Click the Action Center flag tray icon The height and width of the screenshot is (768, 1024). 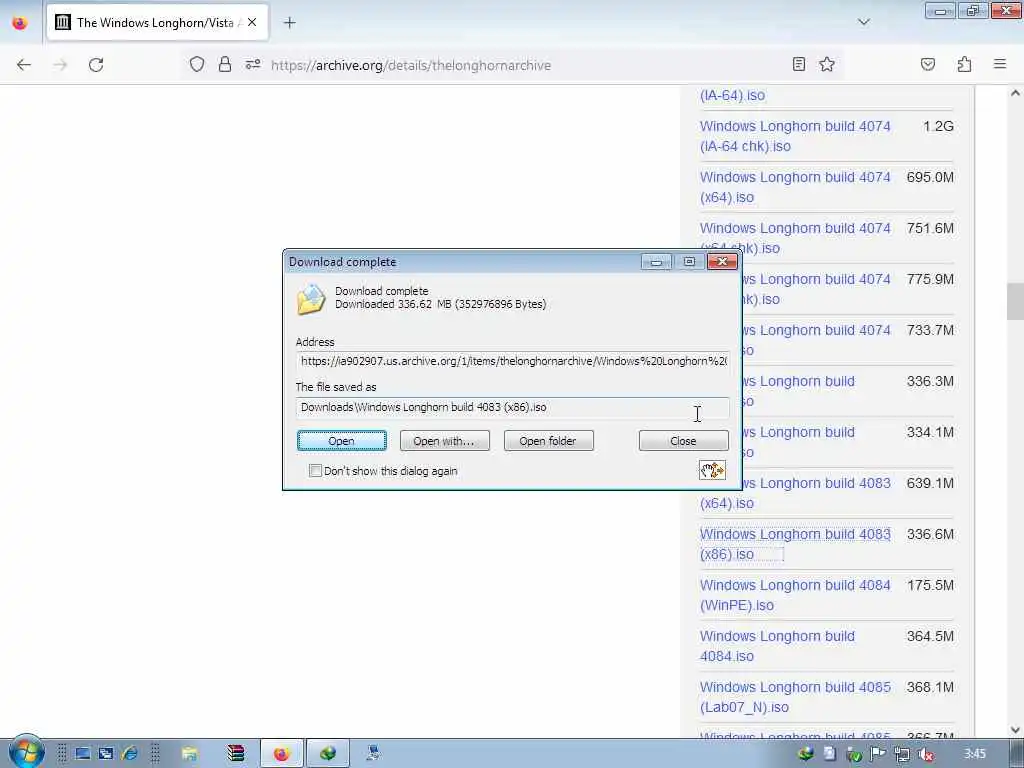click(877, 754)
